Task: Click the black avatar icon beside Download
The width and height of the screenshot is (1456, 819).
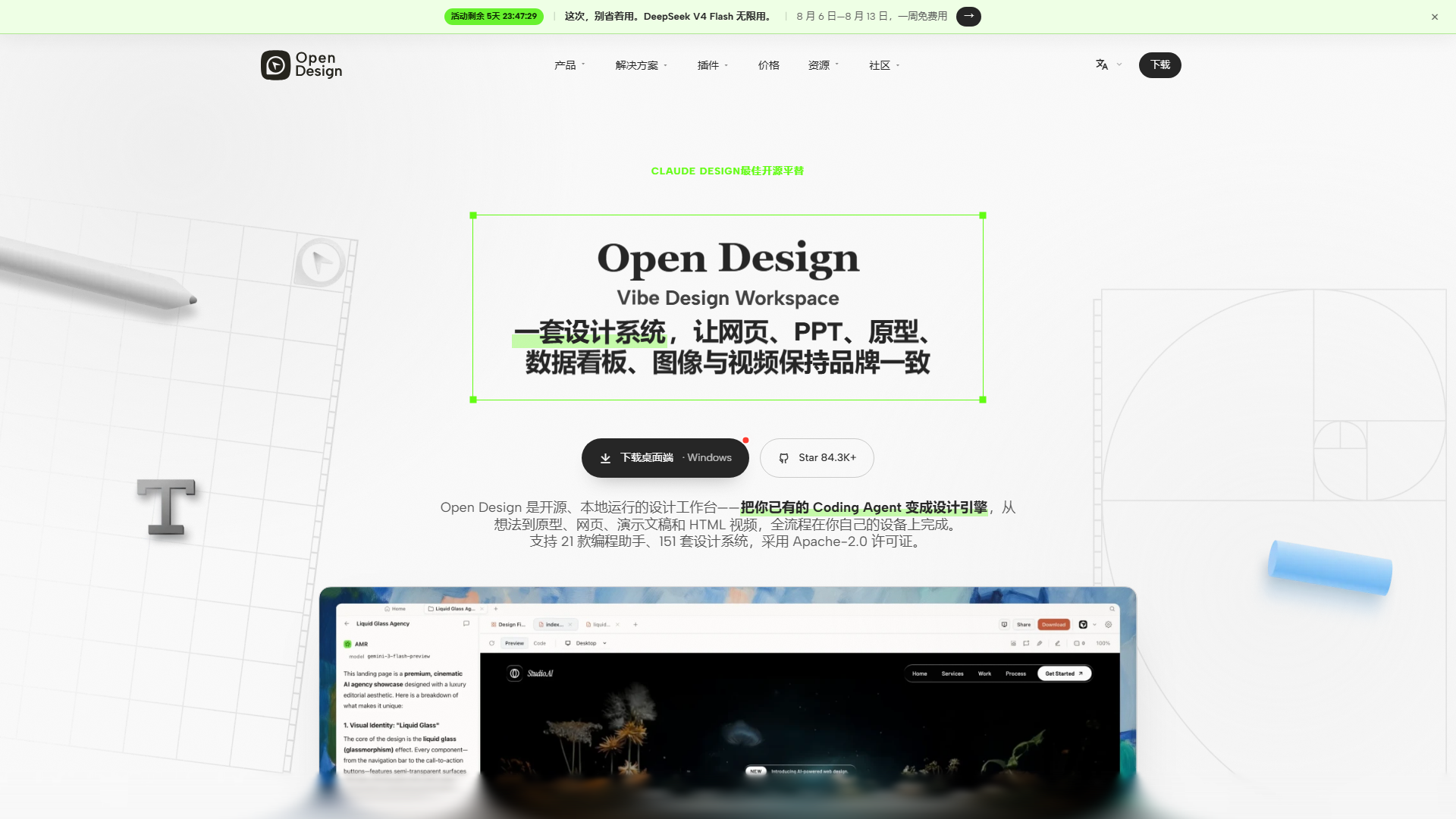Action: click(x=1083, y=625)
